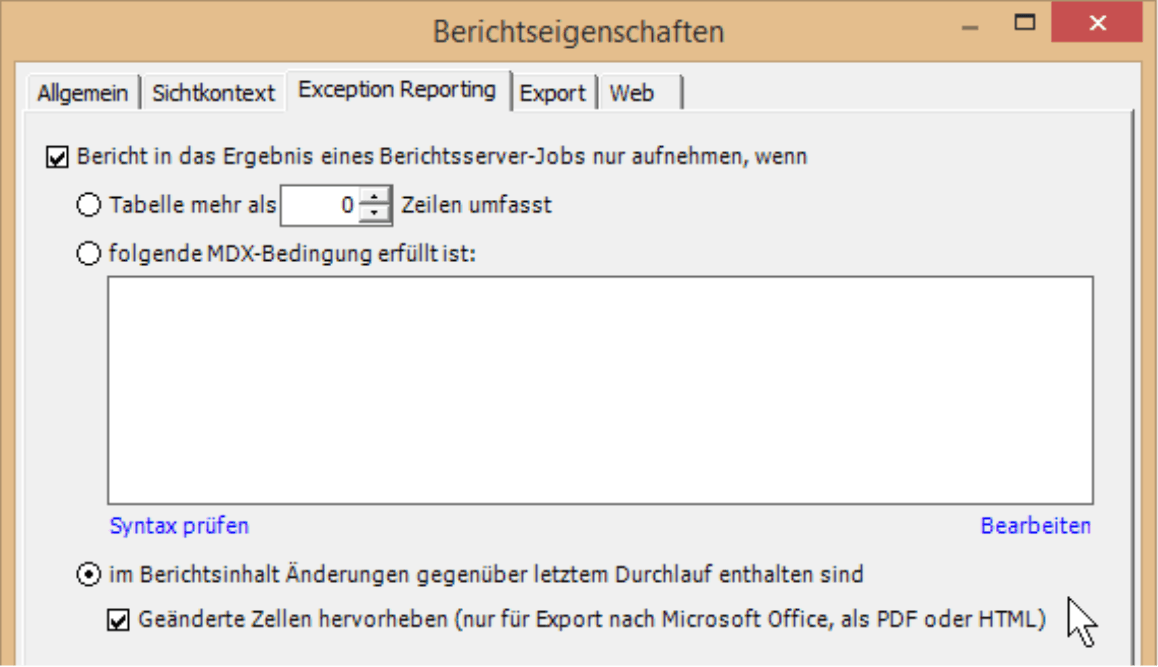Switch to the Allgemein tab

82,93
